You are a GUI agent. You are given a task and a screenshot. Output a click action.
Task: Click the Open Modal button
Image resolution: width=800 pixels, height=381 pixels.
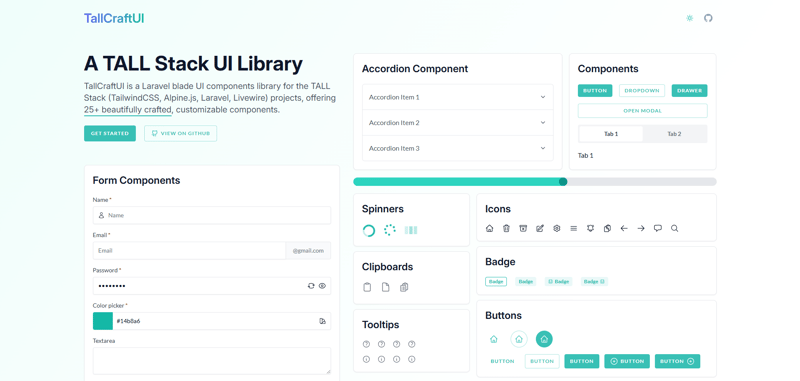point(642,111)
